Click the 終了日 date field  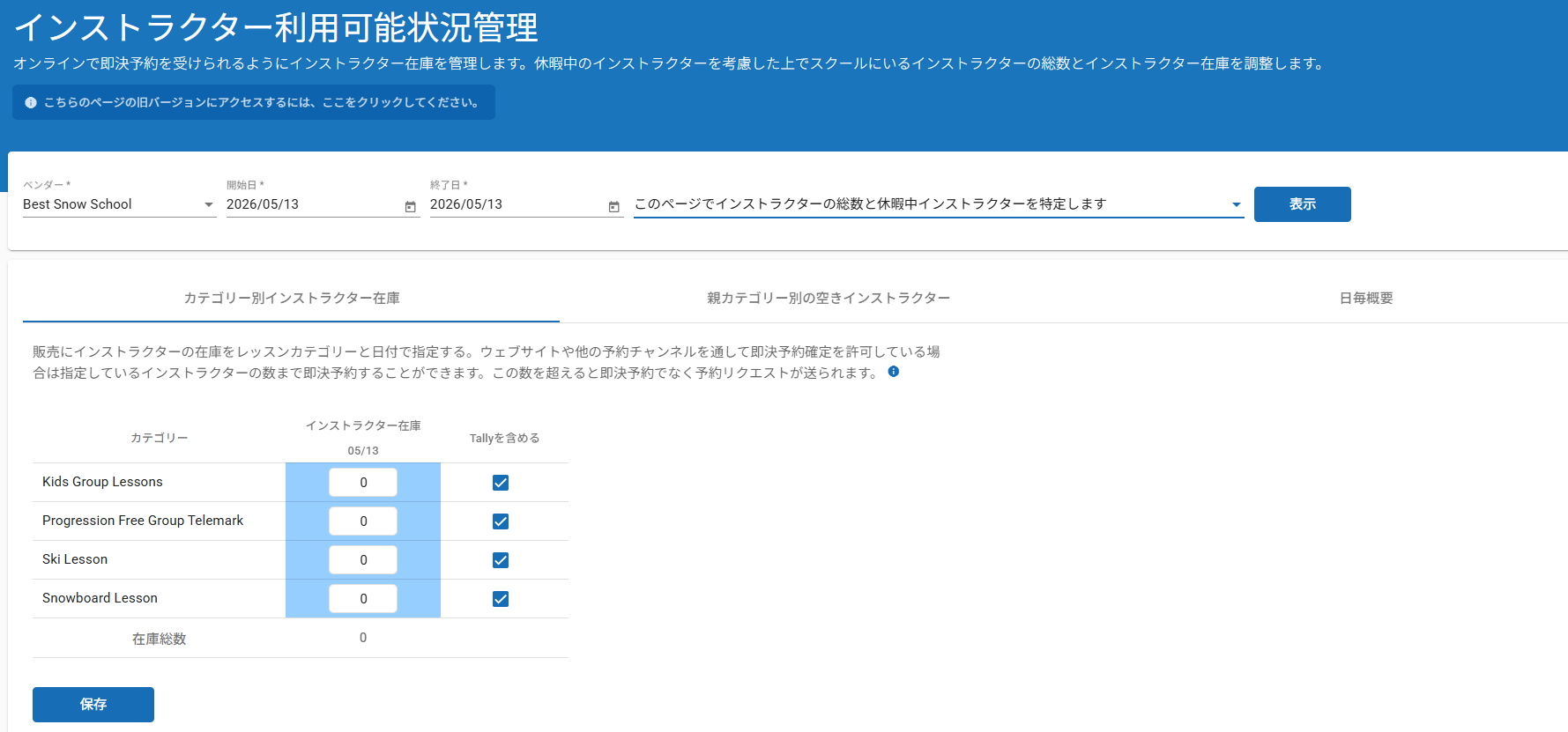click(x=526, y=204)
